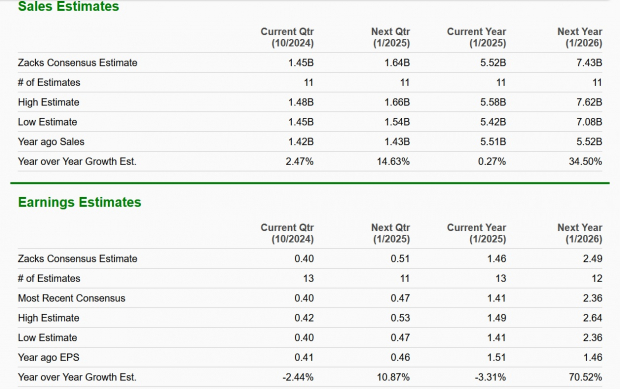Select year ago EPS 0.46

[400, 357]
